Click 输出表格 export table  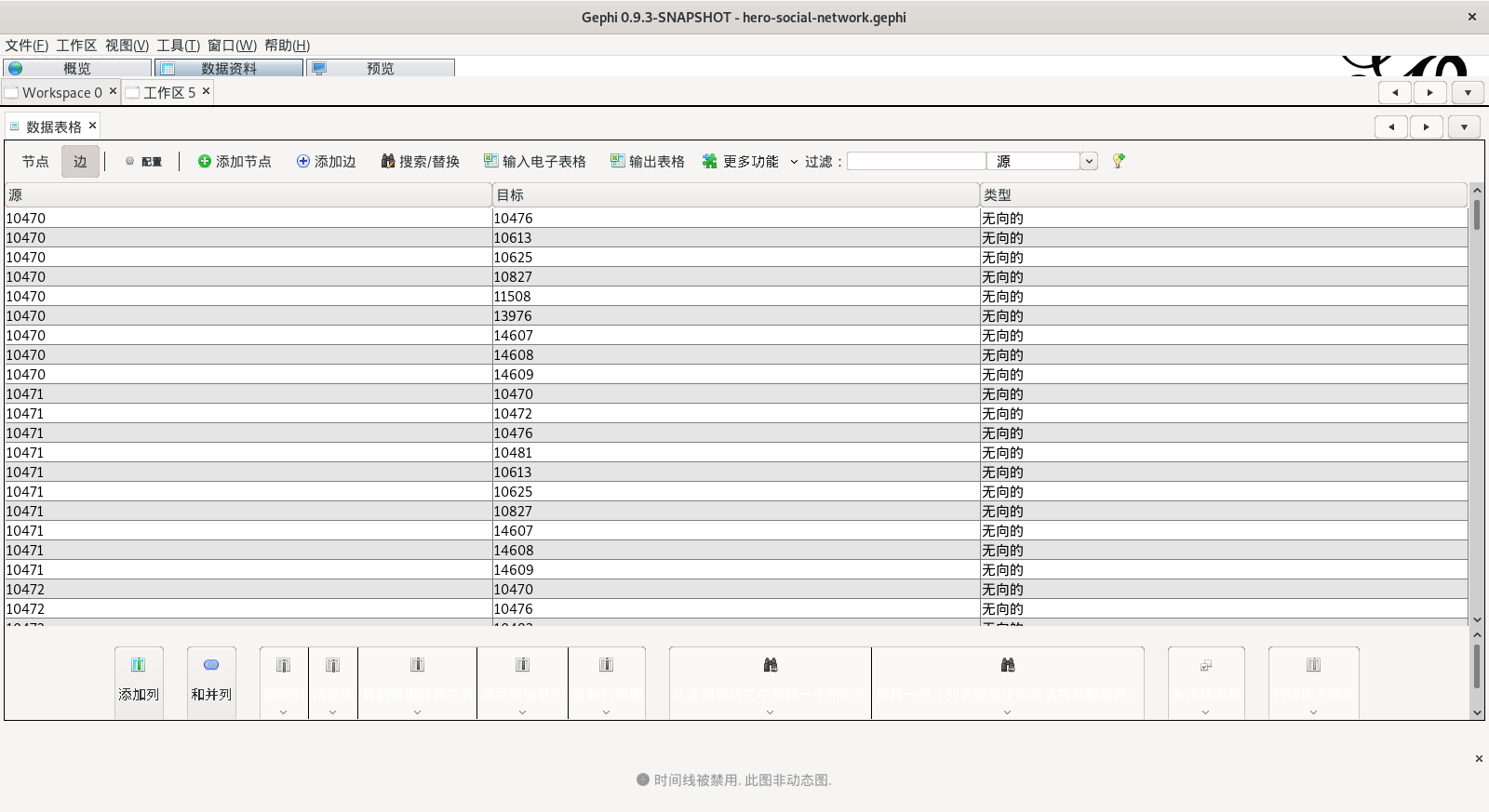coord(647,162)
